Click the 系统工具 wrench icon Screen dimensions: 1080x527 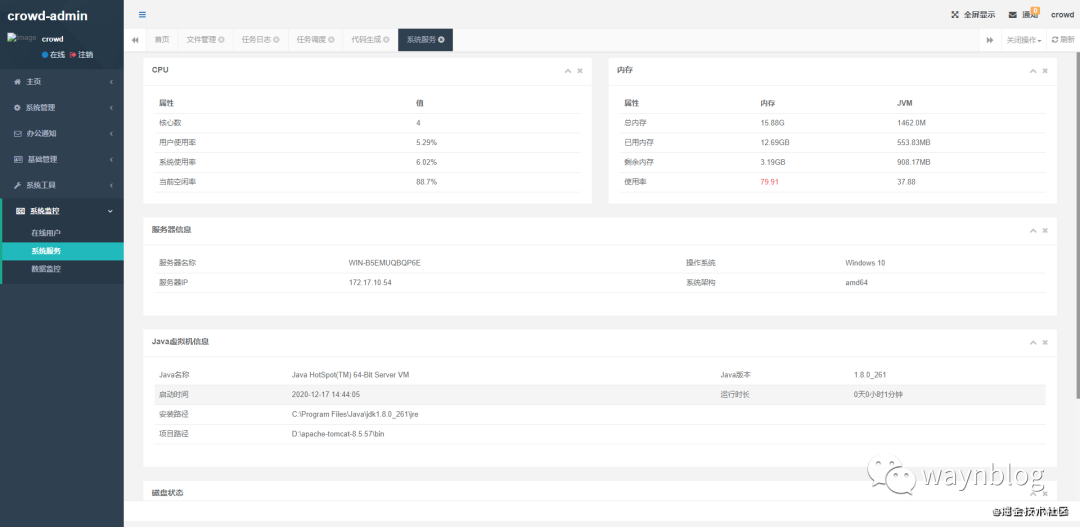pyautogui.click(x=18, y=185)
